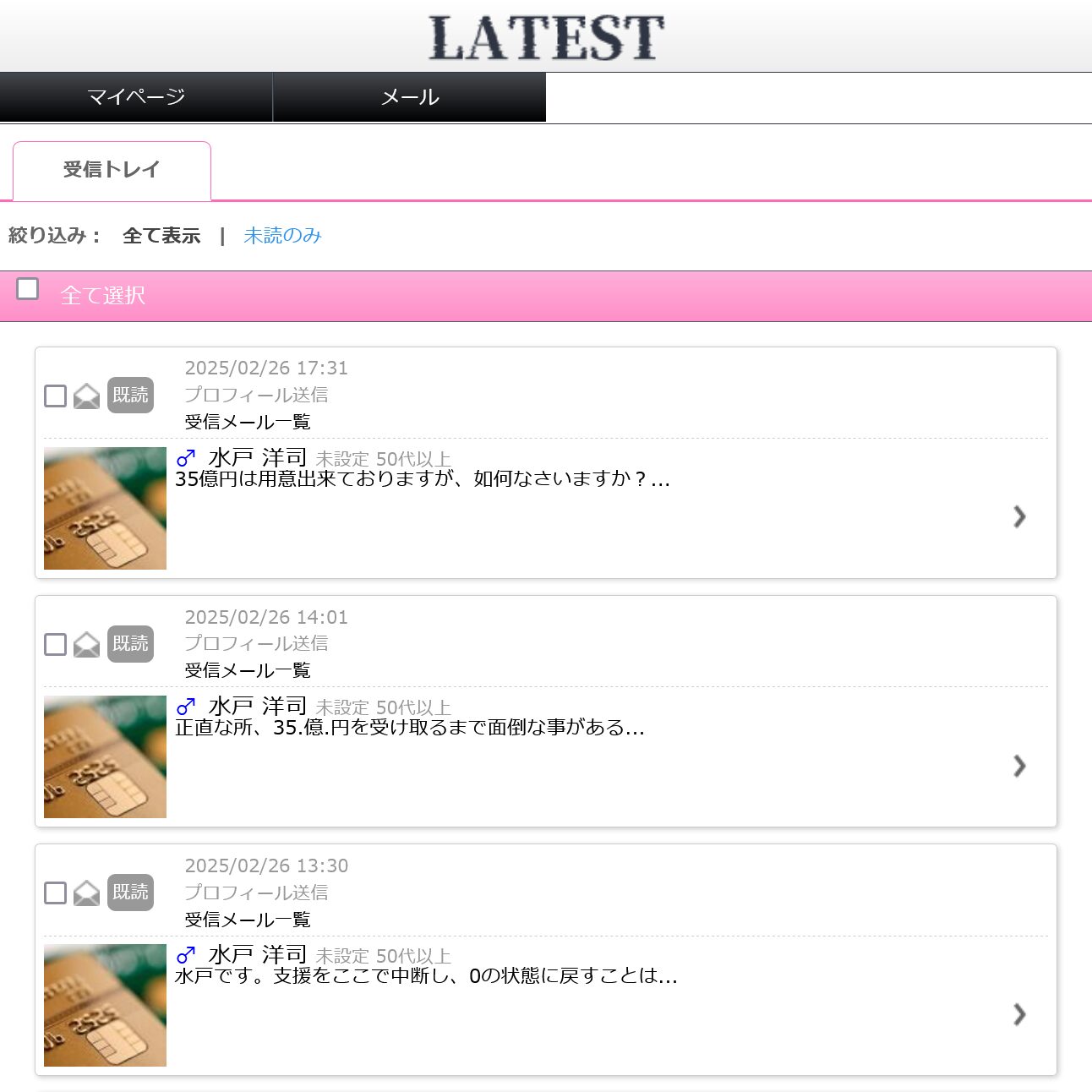Tick the checkbox for the 17:31 message
This screenshot has height=1092, width=1092.
click(x=55, y=396)
